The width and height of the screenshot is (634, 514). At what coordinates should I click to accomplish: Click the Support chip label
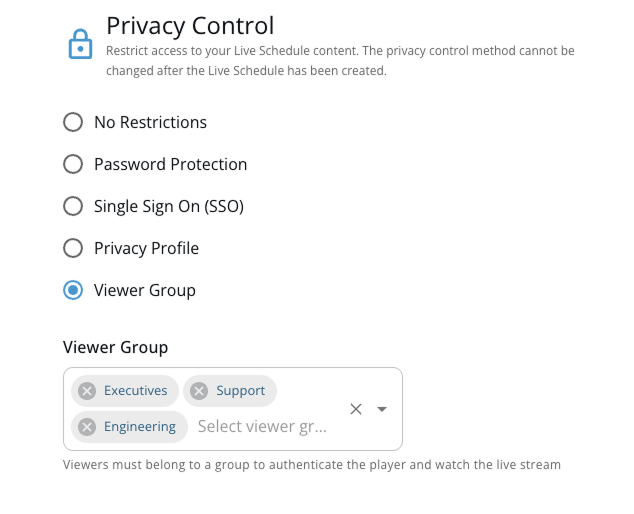pos(241,391)
